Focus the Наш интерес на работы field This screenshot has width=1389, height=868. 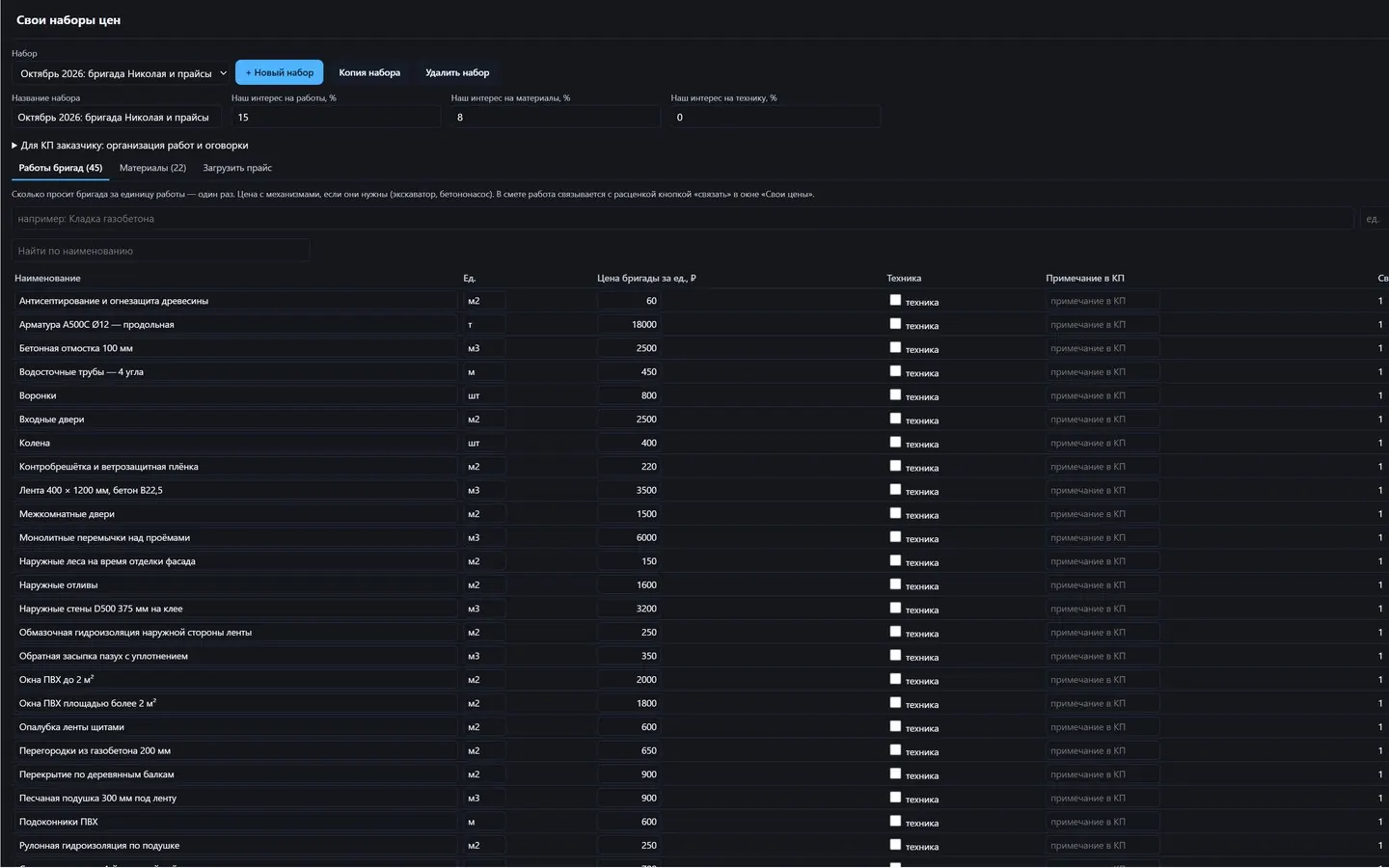pyautogui.click(x=336, y=117)
